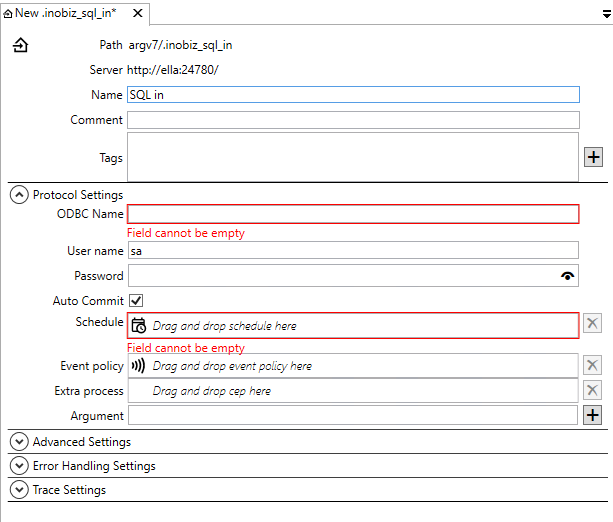This screenshot has width=613, height=522.
Task: Add an argument with plus button
Action: pos(592,415)
